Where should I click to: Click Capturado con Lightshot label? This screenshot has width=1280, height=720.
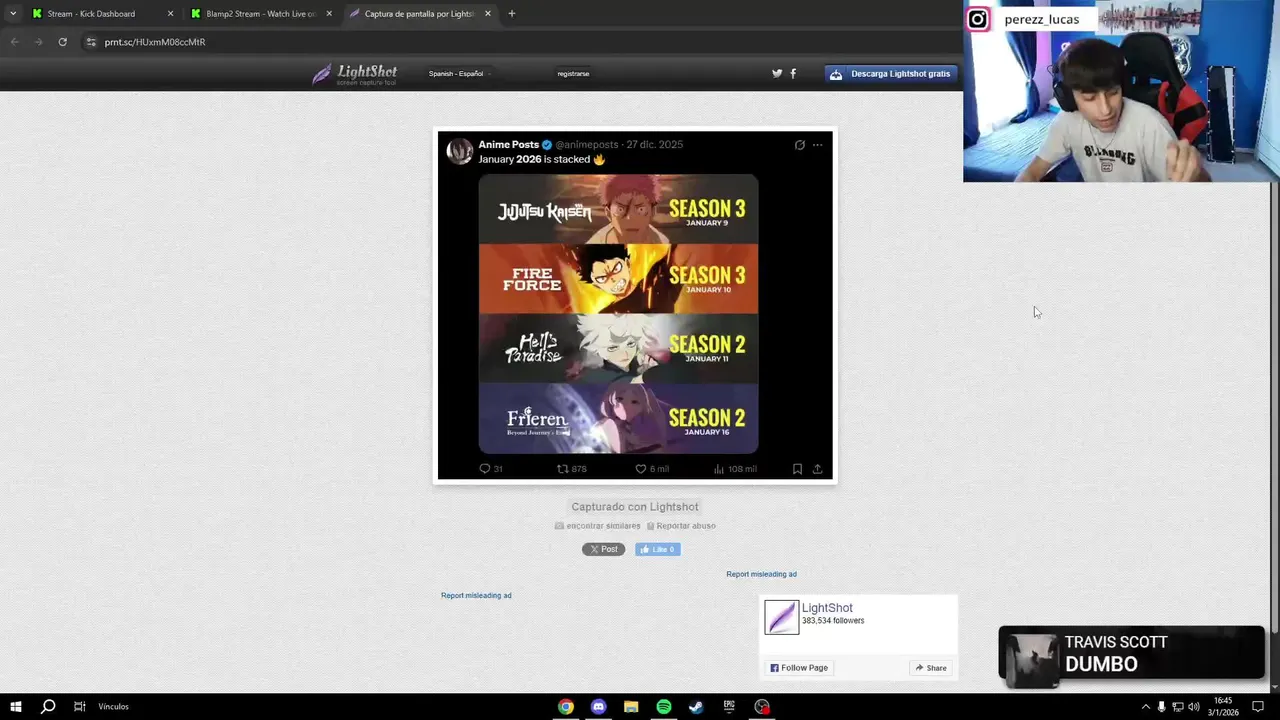click(x=635, y=507)
